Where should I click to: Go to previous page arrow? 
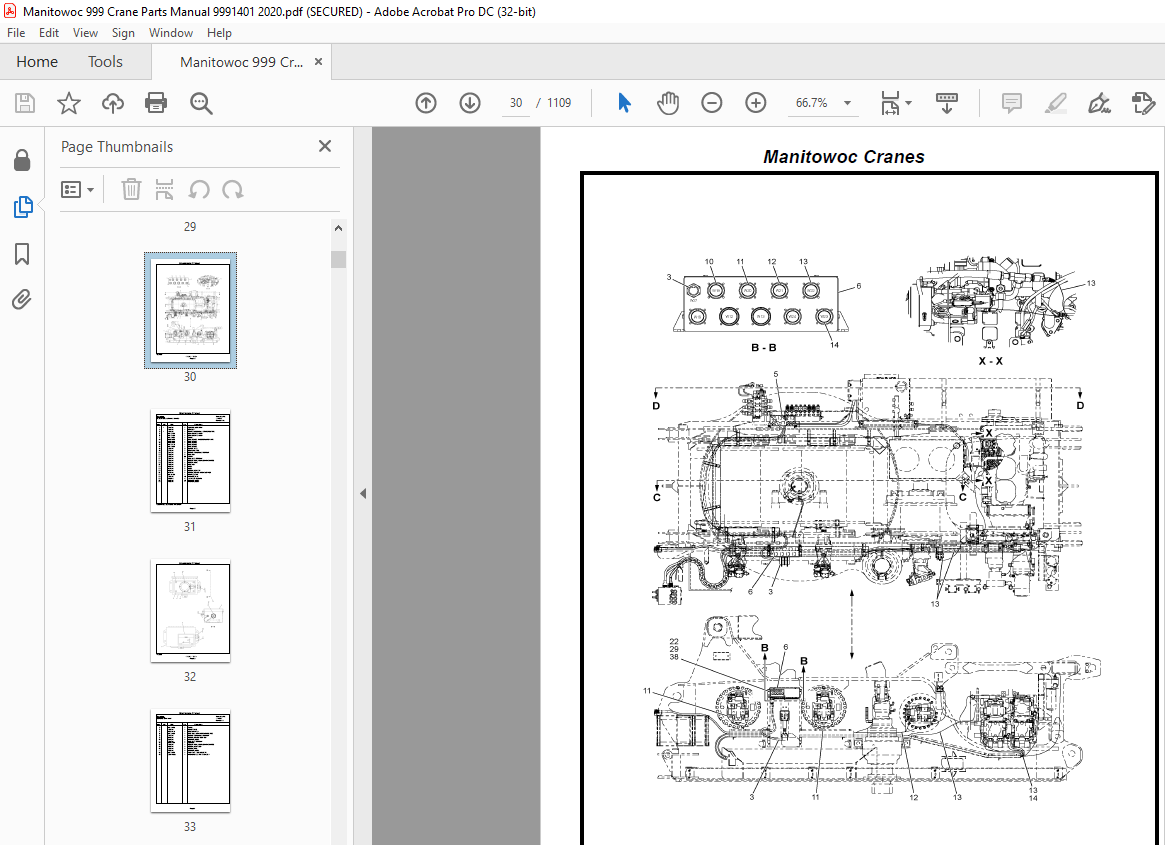coord(426,103)
